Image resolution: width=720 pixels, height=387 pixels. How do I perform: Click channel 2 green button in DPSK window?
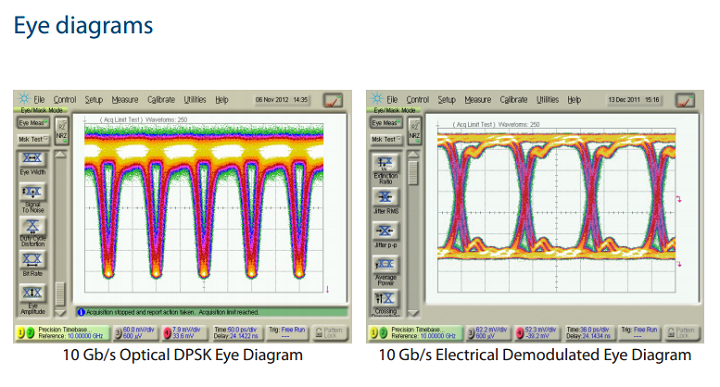pos(30,333)
